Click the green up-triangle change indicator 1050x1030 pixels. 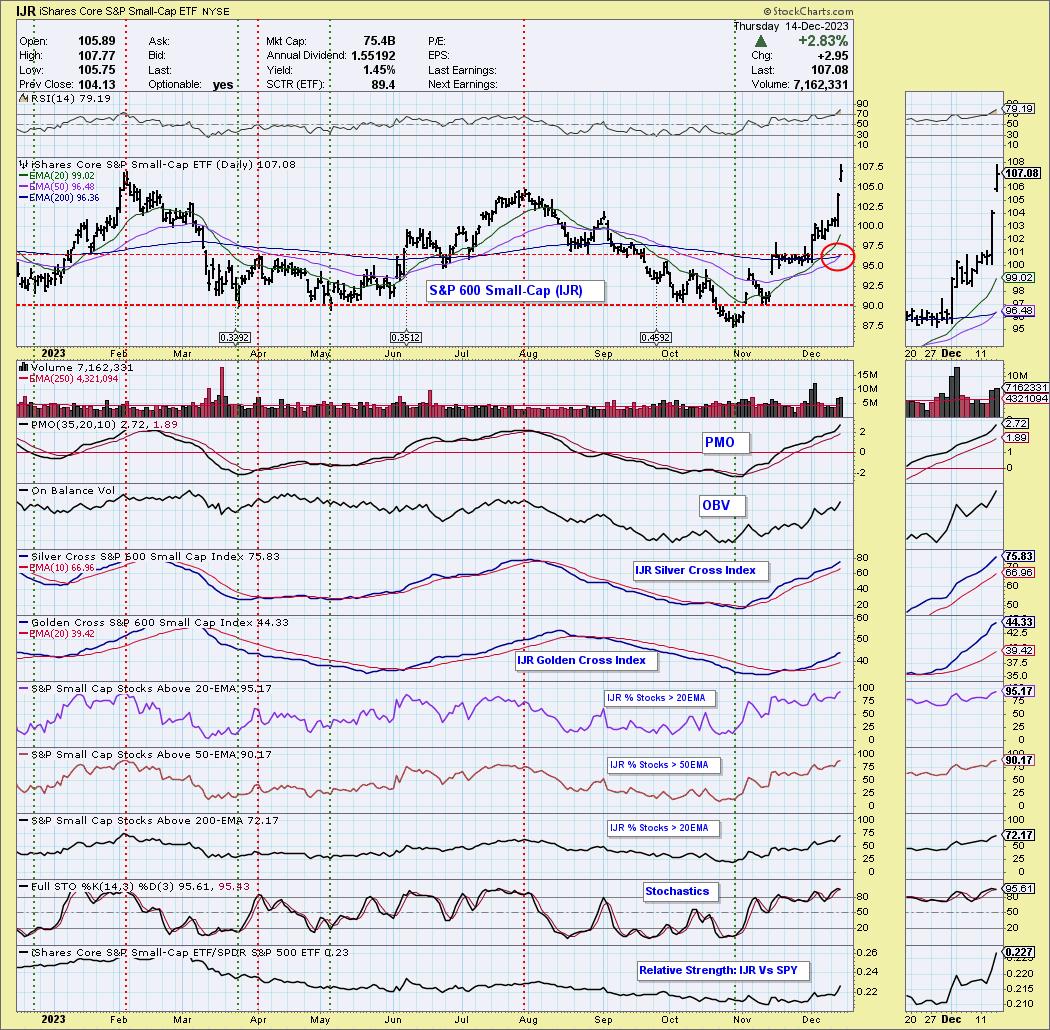(x=761, y=41)
